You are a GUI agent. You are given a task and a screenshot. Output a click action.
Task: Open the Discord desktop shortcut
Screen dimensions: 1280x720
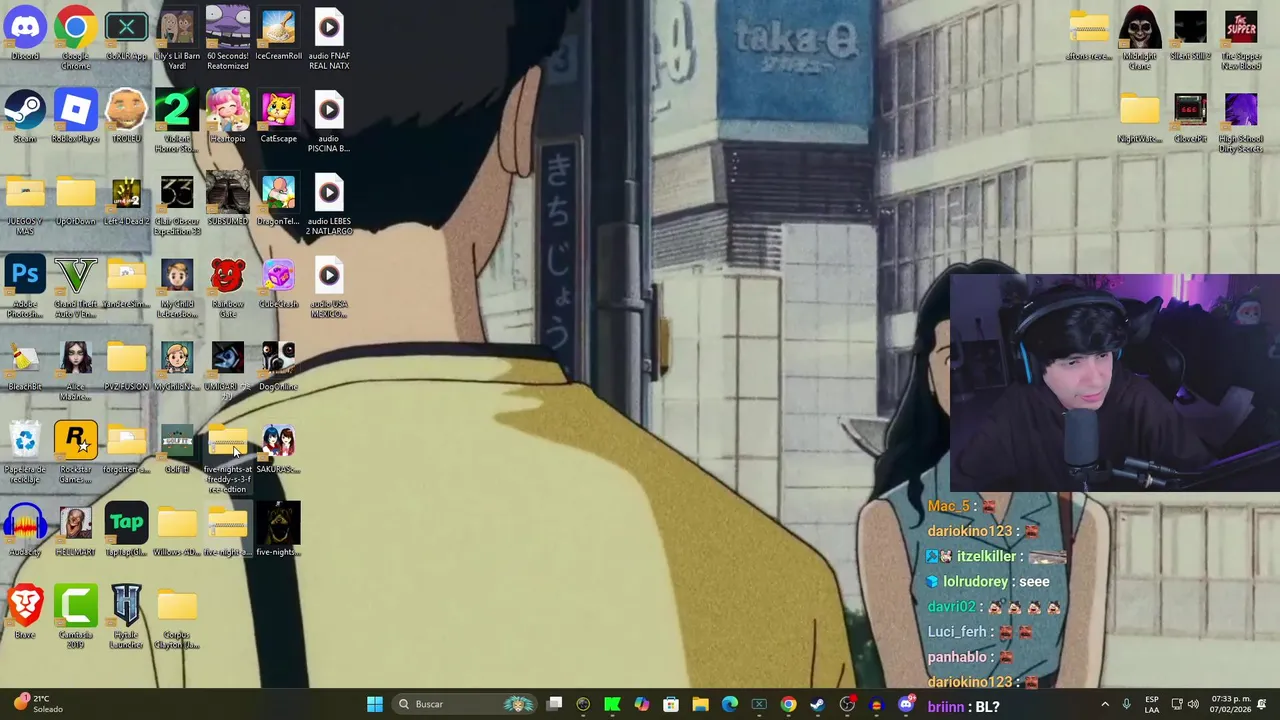tap(25, 35)
